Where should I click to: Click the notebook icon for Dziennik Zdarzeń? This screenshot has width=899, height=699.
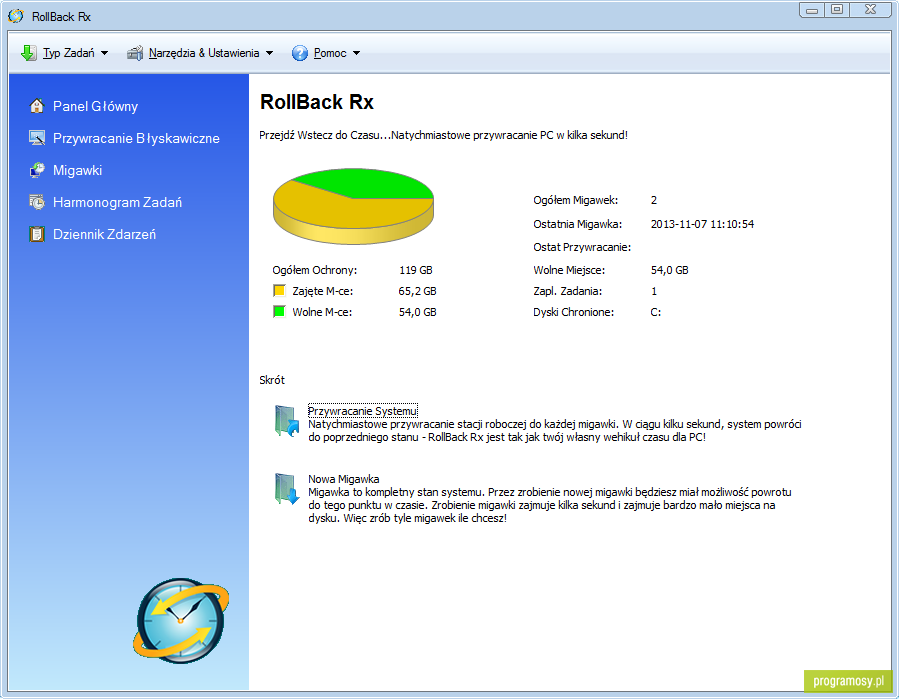coord(37,235)
